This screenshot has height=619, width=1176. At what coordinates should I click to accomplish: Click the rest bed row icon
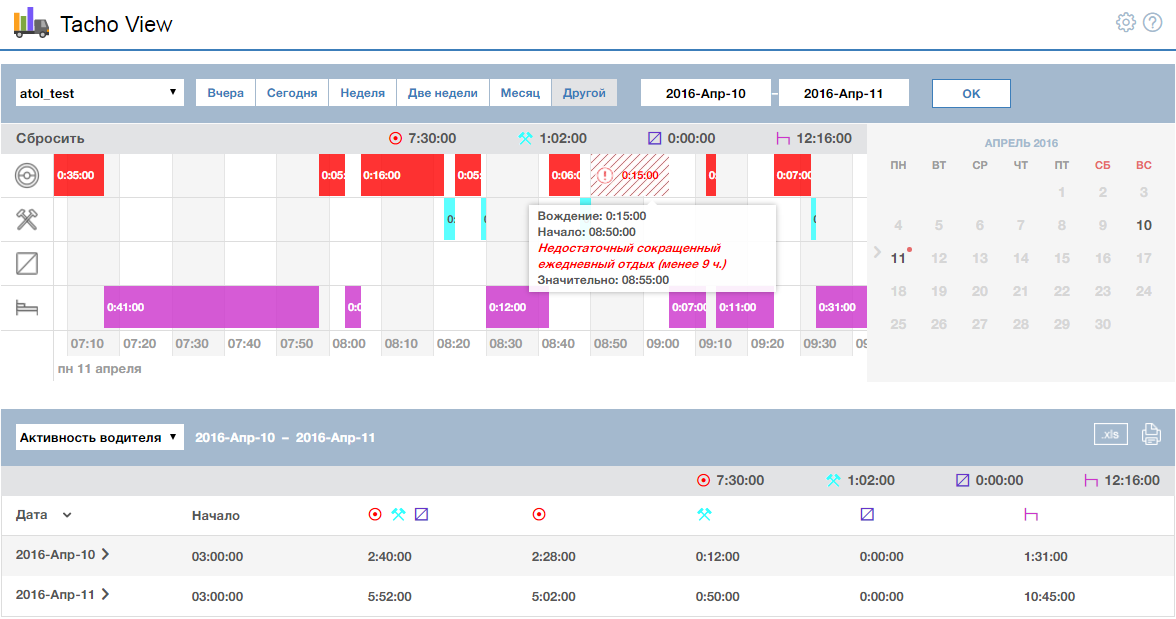(27, 308)
